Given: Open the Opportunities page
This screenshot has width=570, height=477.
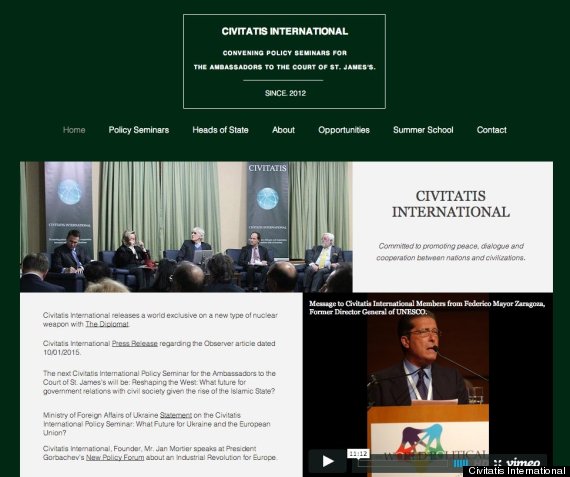Looking at the screenshot, I should (344, 130).
